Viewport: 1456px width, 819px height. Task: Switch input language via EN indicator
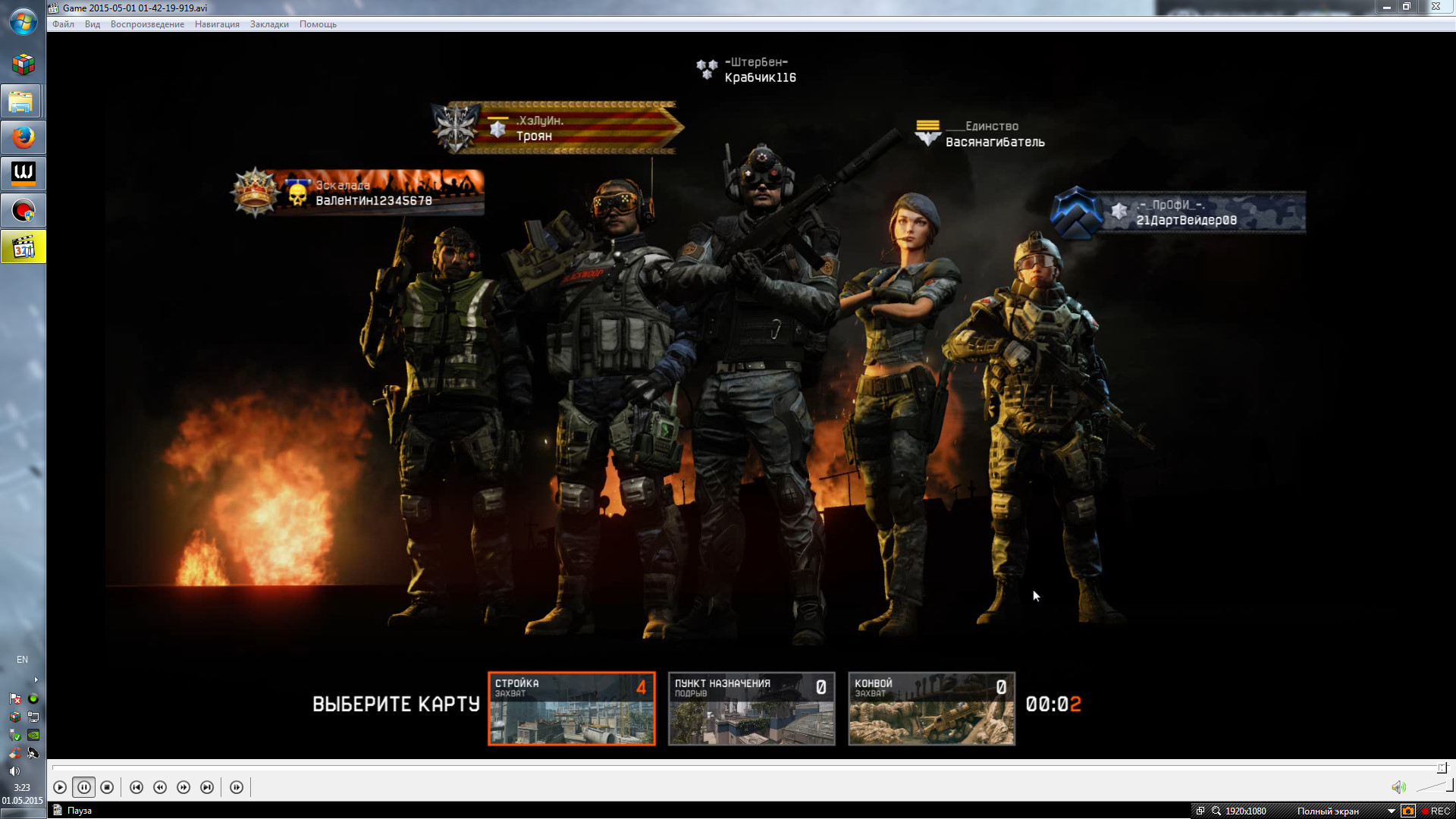pyautogui.click(x=23, y=660)
